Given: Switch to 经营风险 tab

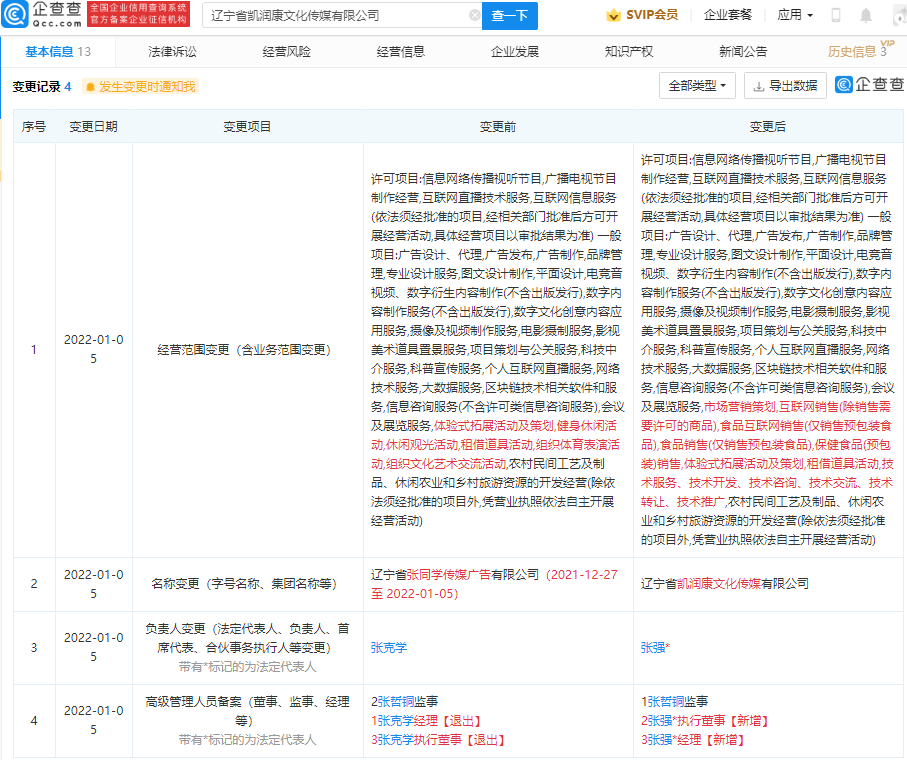Looking at the screenshot, I should point(286,51).
